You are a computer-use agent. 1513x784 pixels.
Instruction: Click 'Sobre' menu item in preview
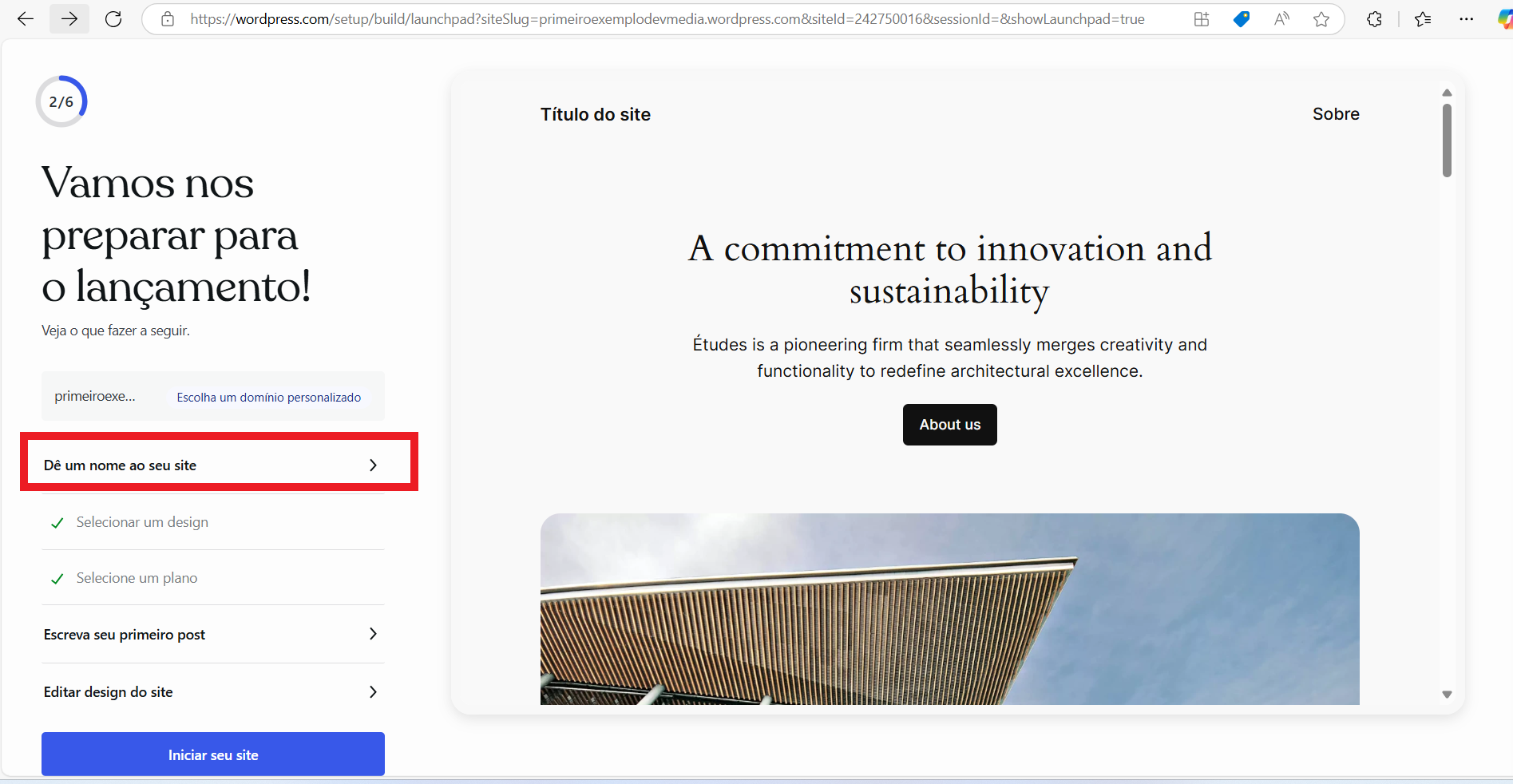coord(1335,114)
